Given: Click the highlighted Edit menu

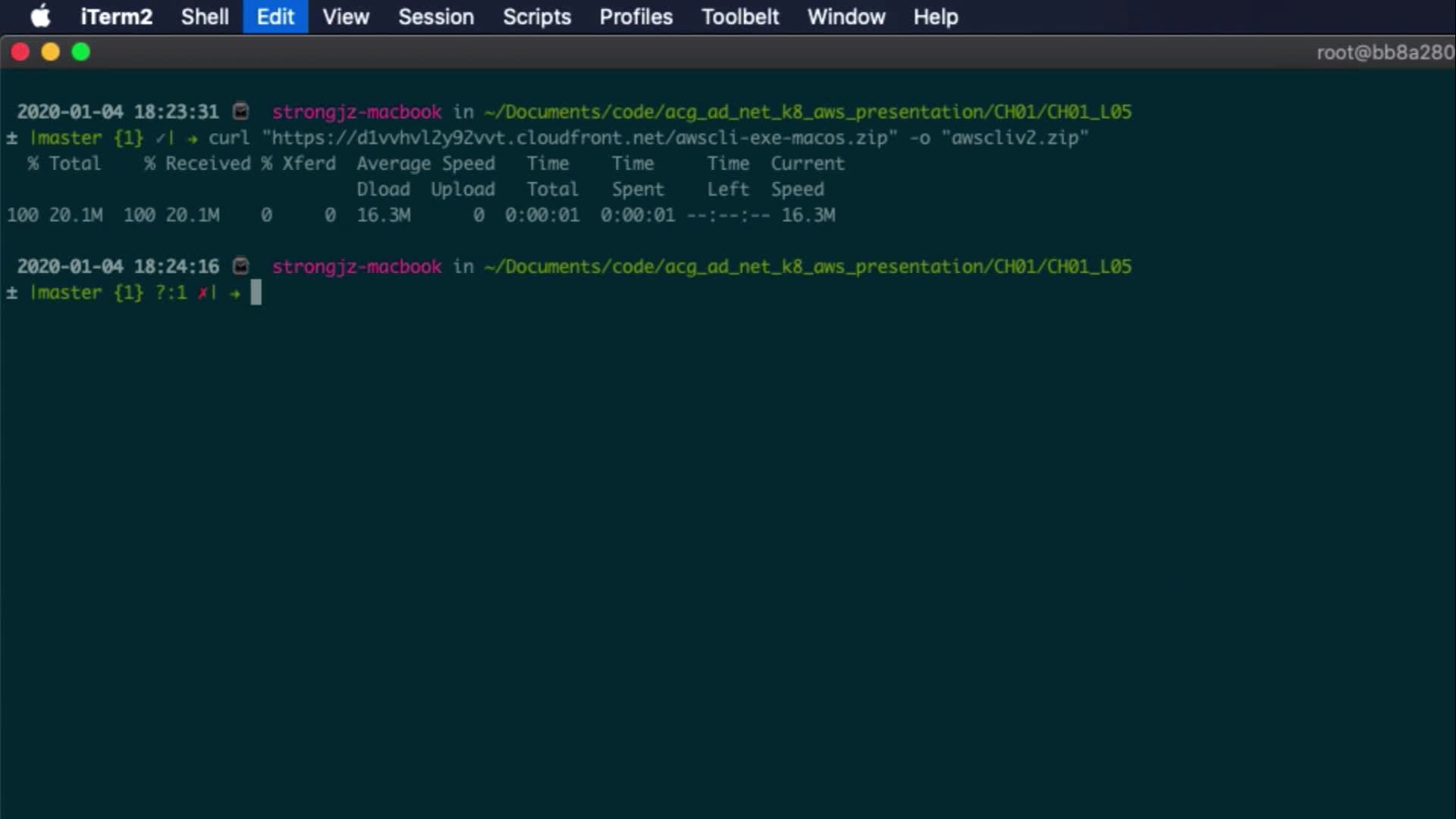Looking at the screenshot, I should pos(275,17).
